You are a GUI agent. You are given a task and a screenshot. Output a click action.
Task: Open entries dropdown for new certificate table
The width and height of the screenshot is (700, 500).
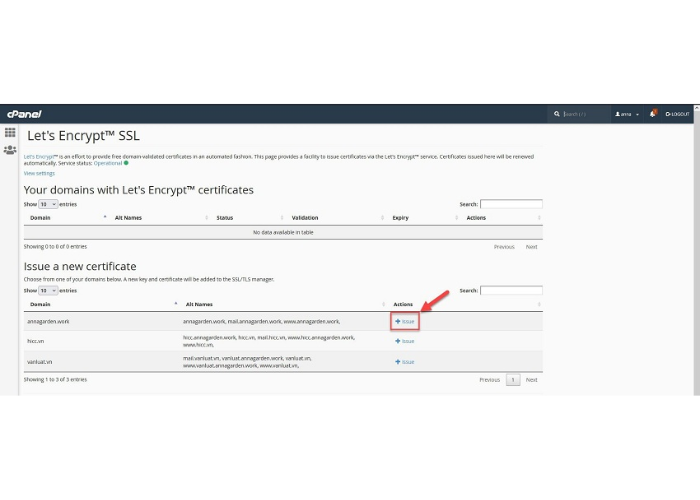[x=48, y=290]
